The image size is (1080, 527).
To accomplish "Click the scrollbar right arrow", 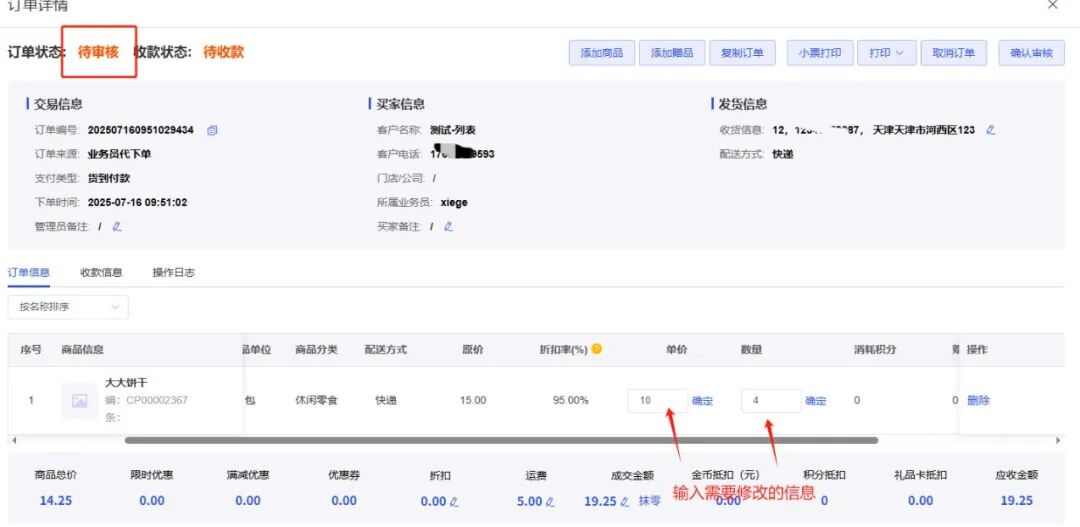I will coord(1059,440).
